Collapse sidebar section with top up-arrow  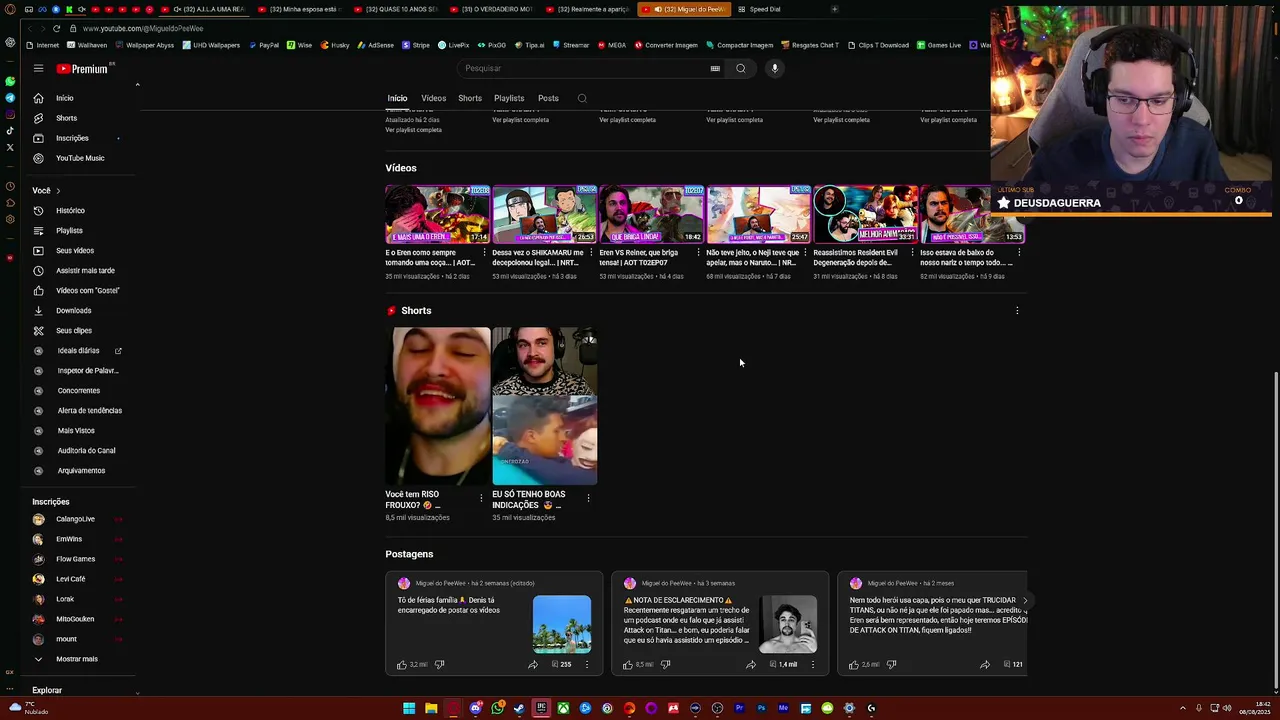[137, 85]
